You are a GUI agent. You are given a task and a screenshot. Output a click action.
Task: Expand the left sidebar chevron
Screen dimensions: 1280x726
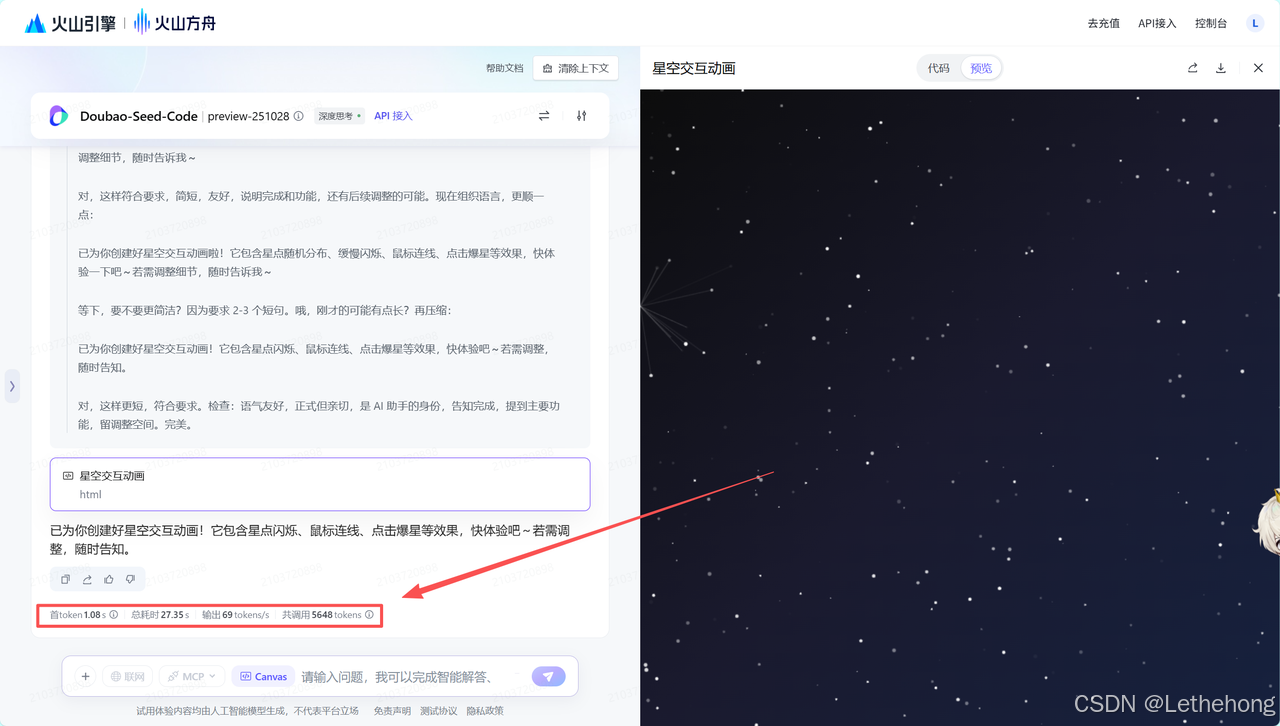point(12,386)
